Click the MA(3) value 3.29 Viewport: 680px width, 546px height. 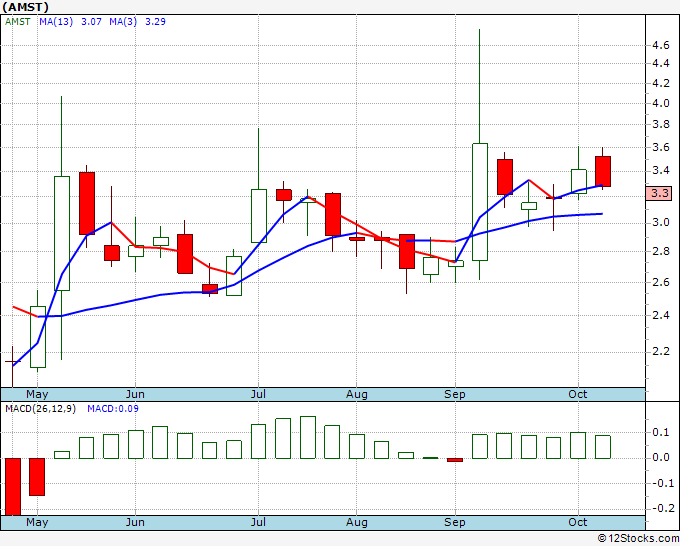coord(155,22)
